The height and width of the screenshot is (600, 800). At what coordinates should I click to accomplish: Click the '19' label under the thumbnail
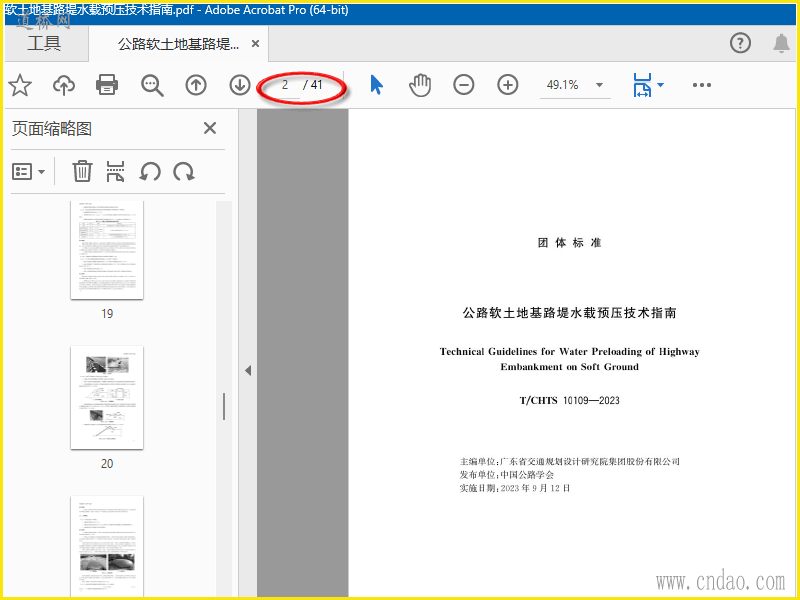coord(107,314)
